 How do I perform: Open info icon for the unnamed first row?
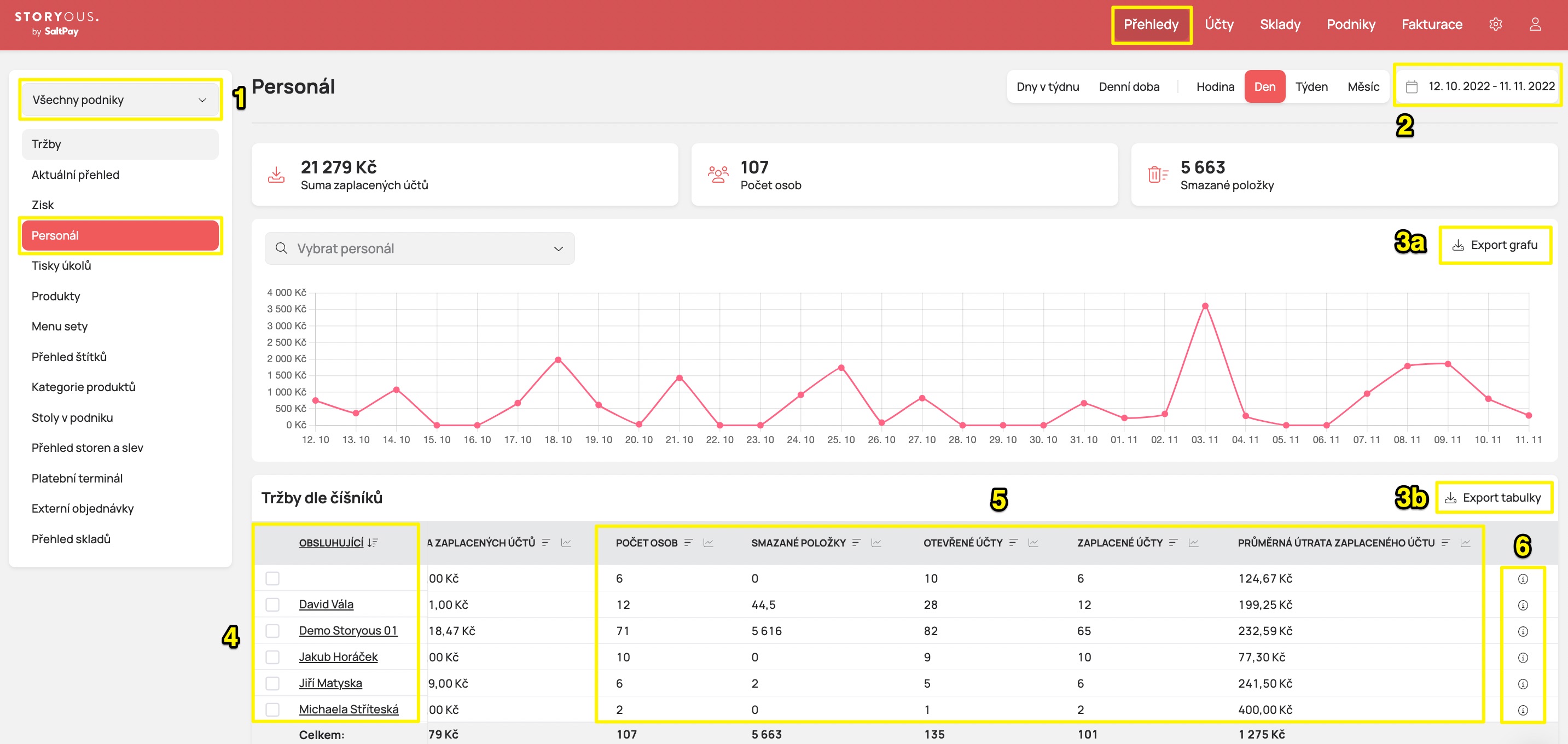[x=1523, y=579]
